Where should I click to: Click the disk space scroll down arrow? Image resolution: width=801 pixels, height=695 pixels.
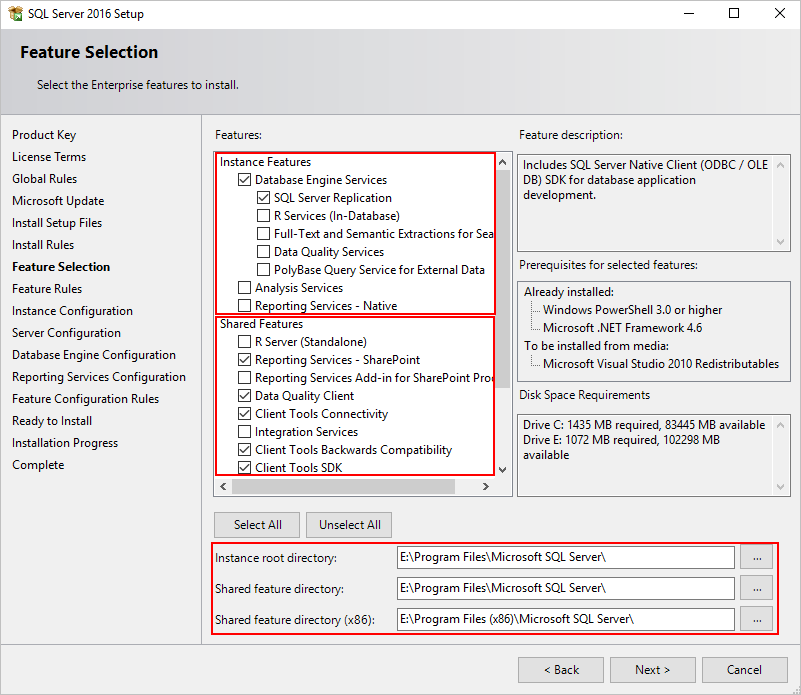tap(780, 487)
